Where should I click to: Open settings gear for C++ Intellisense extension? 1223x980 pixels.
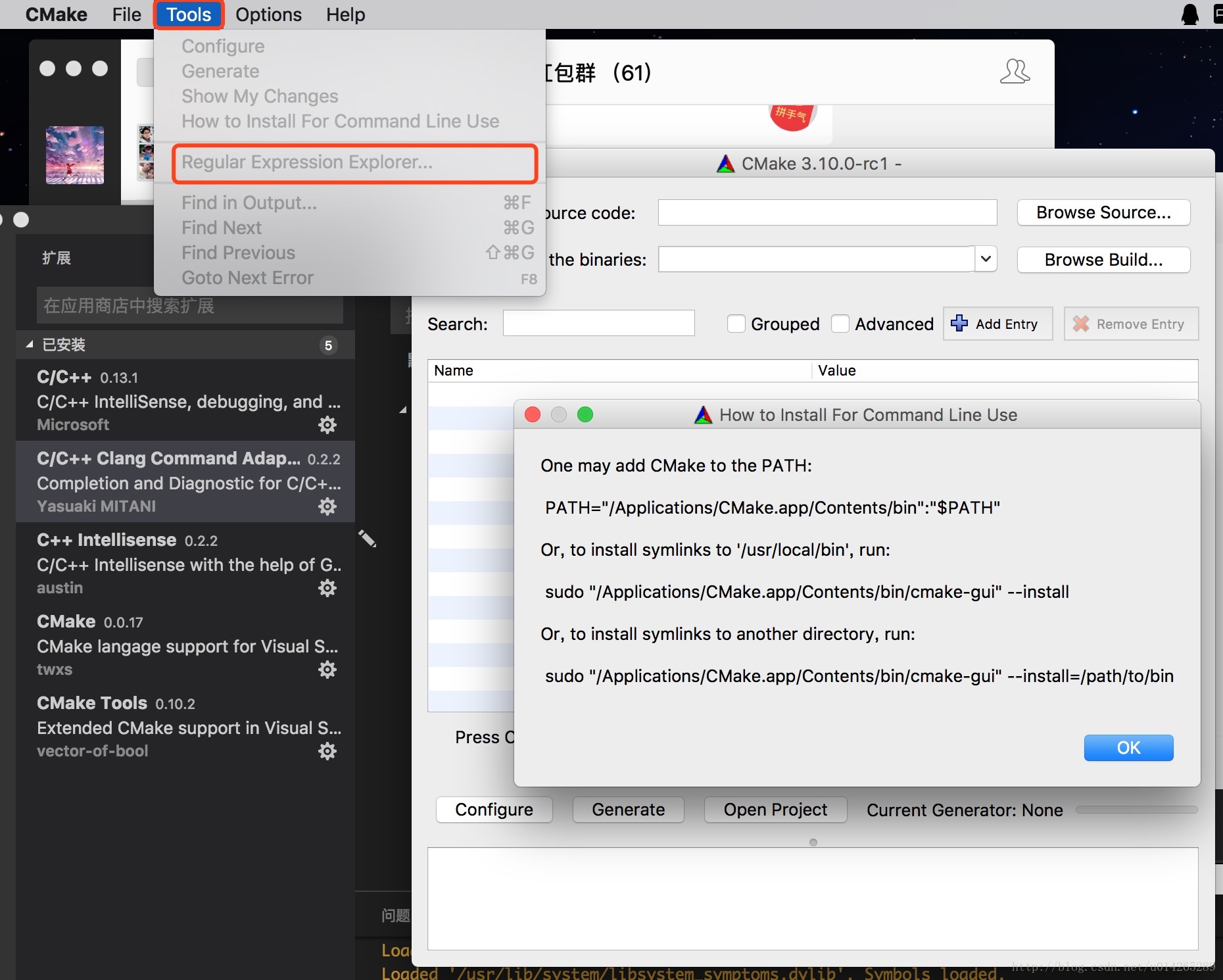tap(327, 588)
